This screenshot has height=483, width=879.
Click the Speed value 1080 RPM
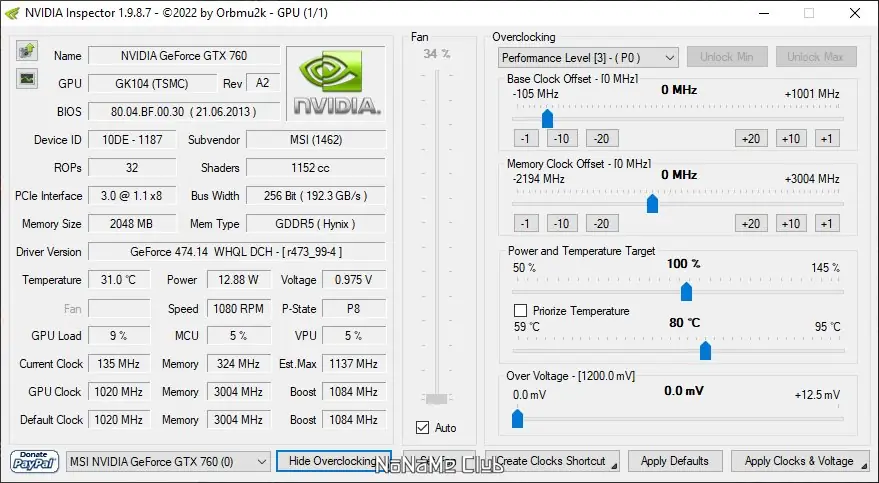[239, 308]
